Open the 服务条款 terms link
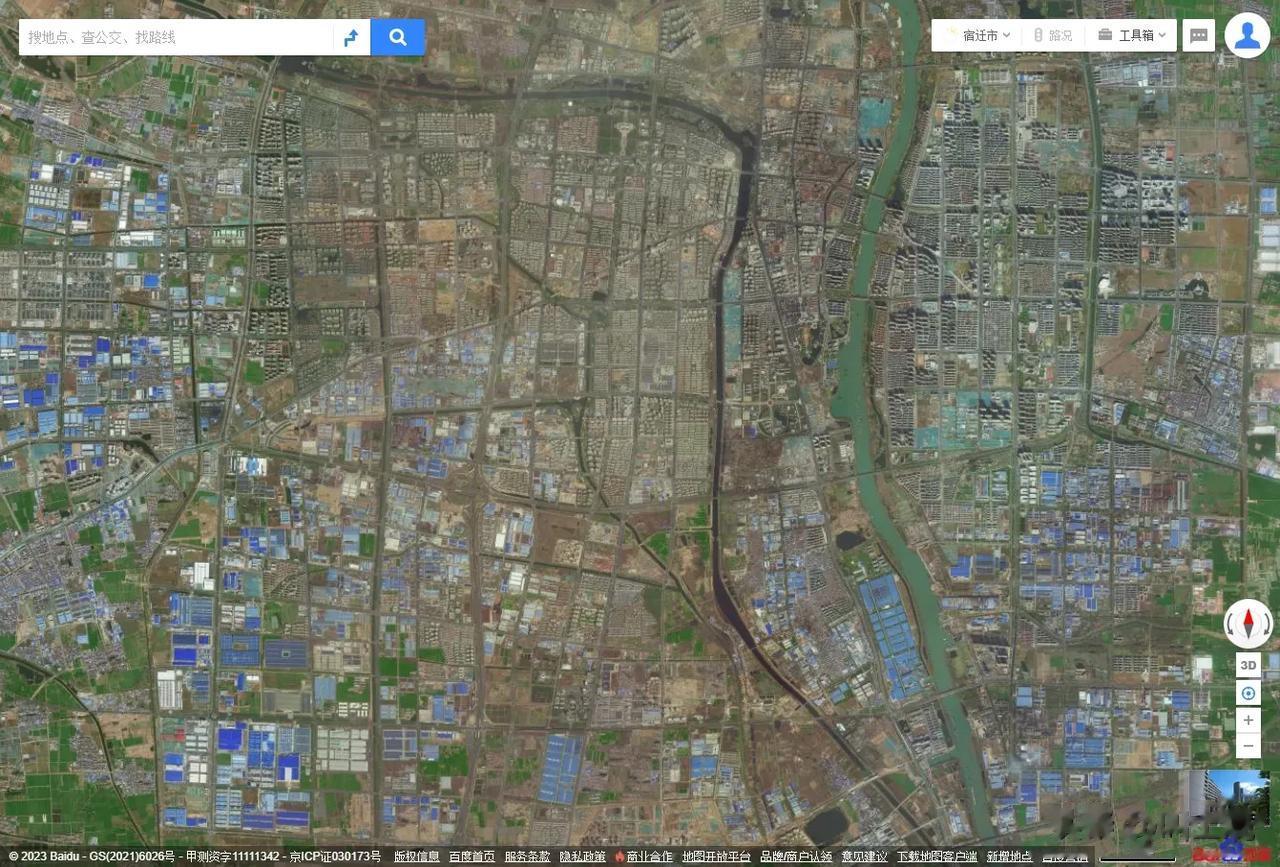 (x=527, y=857)
